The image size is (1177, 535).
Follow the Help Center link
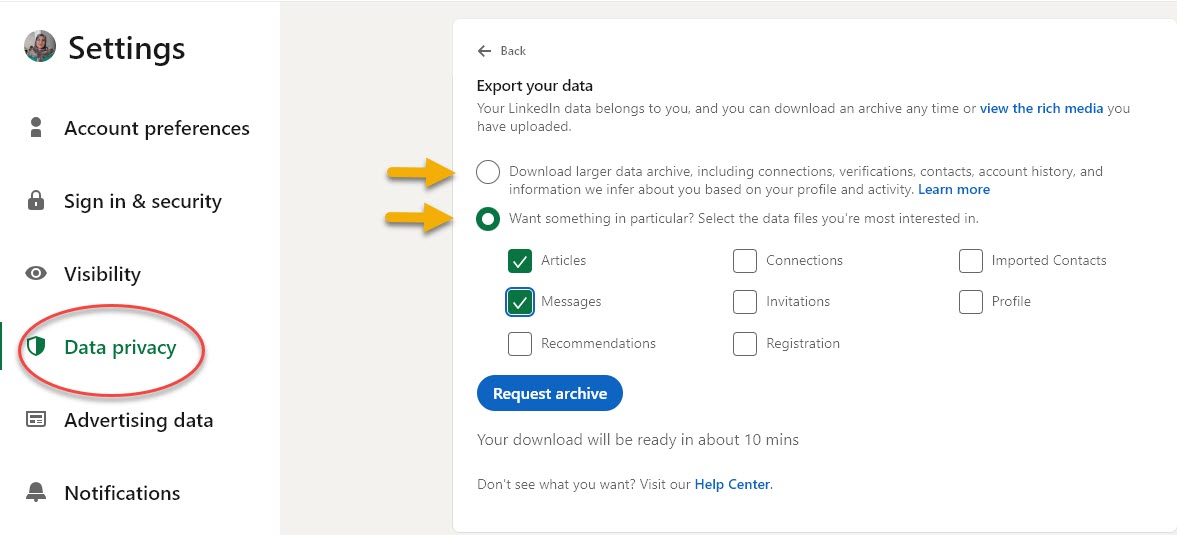pos(733,484)
